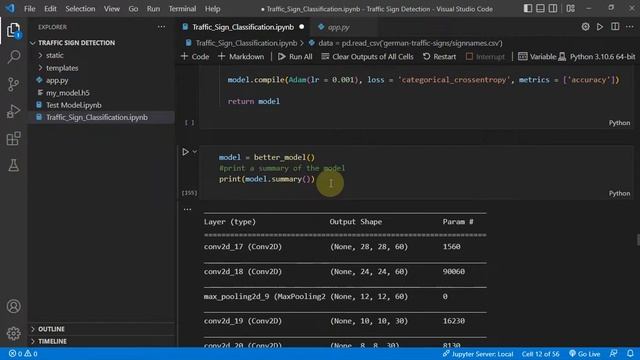Open Run and Debug view
The image size is (640, 360).
click(x=13, y=111)
